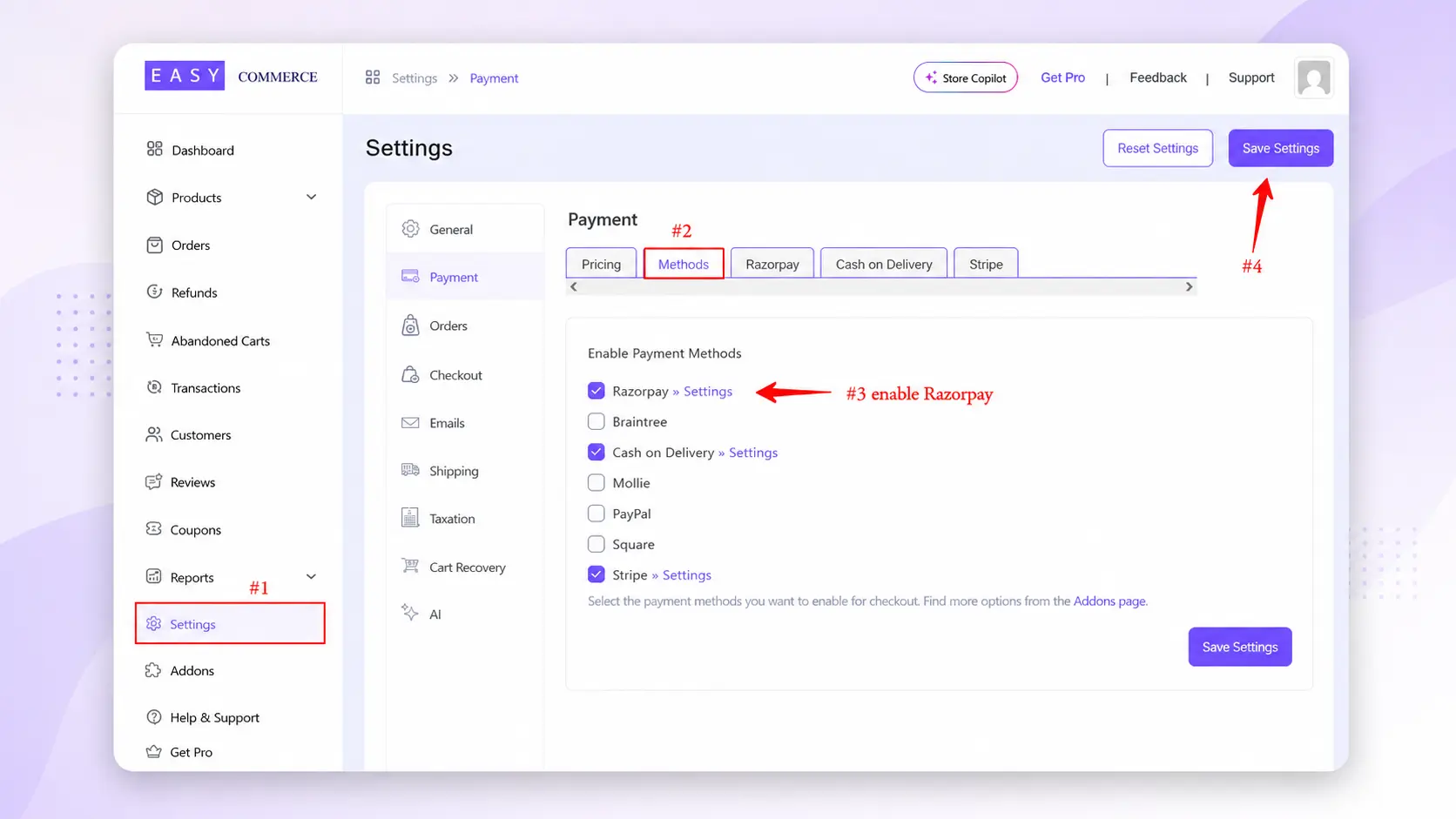Click the Orders bag icon in main sidebar
The height and width of the screenshot is (819, 1456).
[x=155, y=245]
